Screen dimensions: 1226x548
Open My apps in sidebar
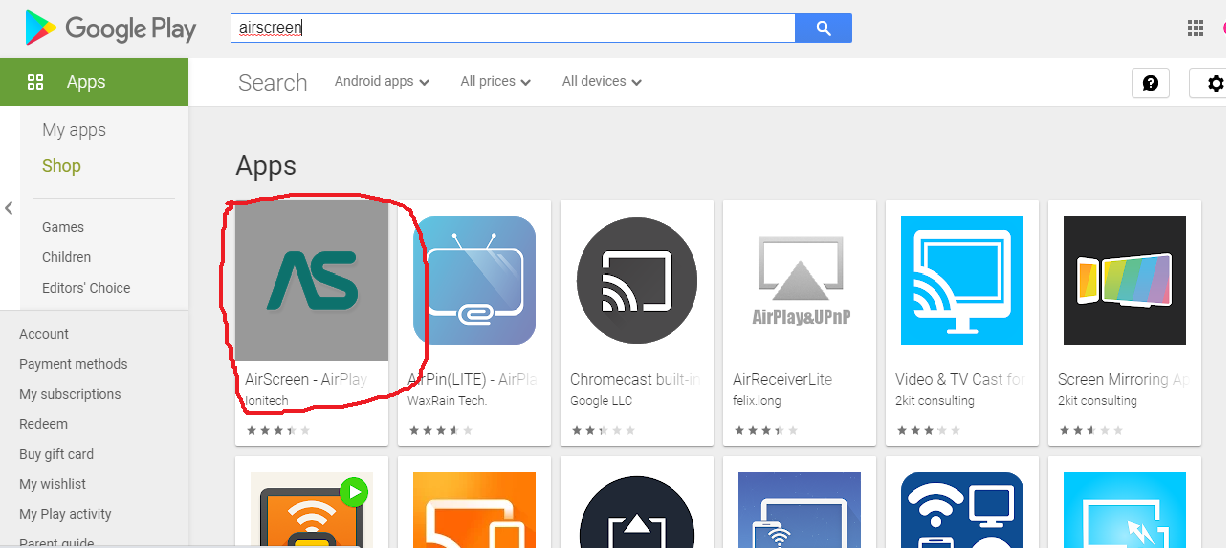point(74,130)
